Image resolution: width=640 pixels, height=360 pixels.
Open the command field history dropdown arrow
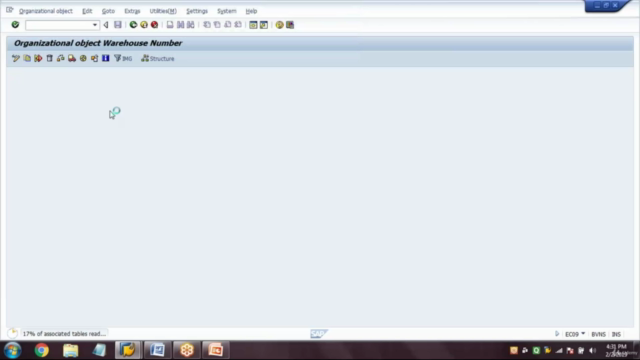click(95, 25)
